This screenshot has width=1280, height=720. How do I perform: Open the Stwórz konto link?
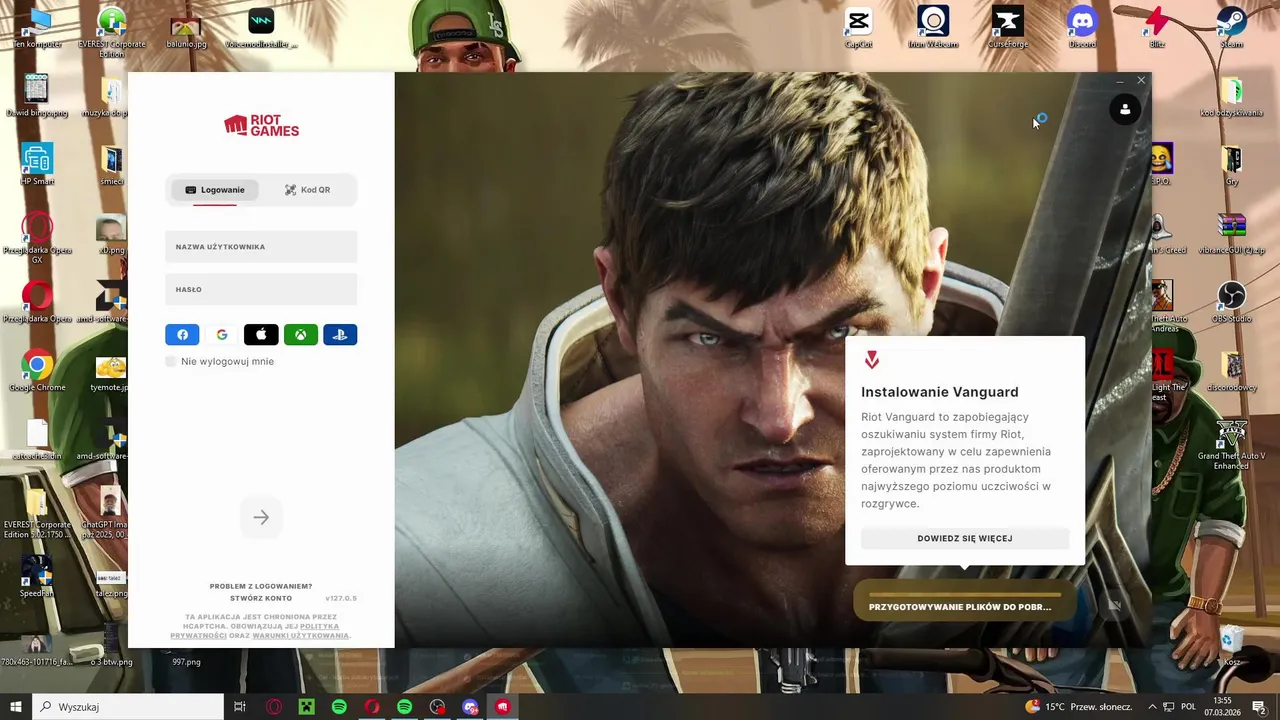(261, 598)
